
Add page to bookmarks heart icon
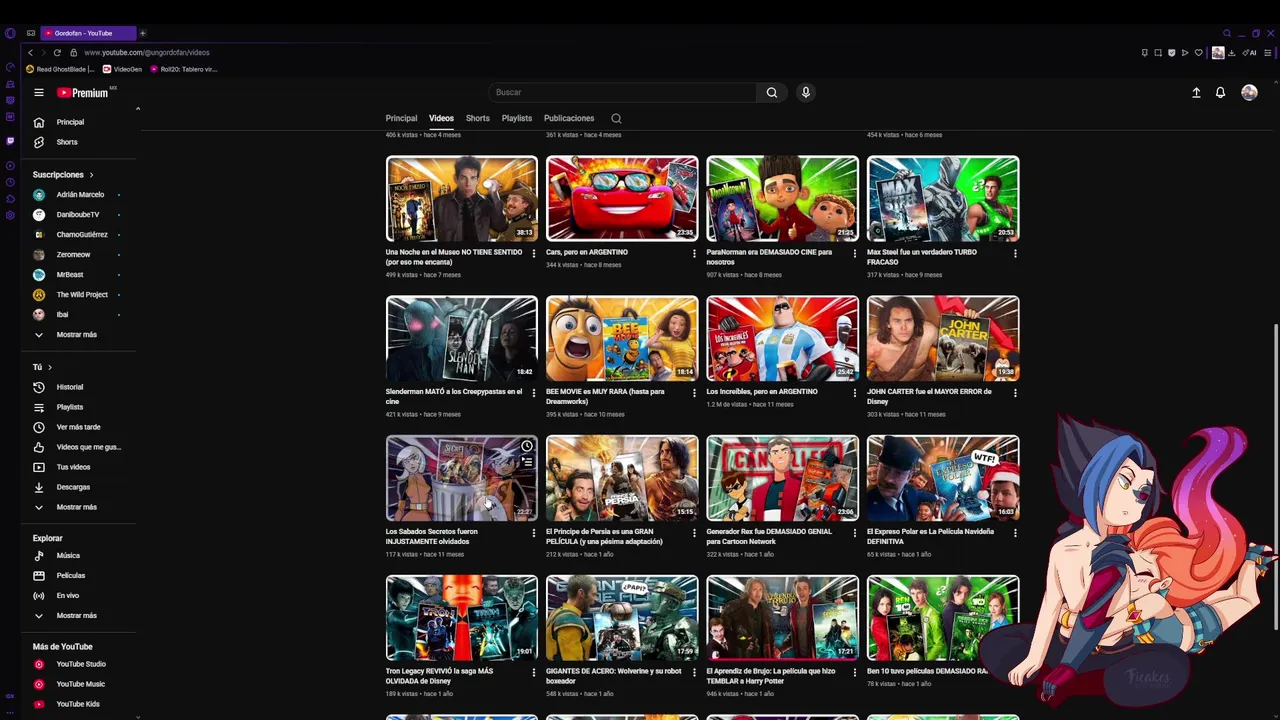click(1198, 52)
